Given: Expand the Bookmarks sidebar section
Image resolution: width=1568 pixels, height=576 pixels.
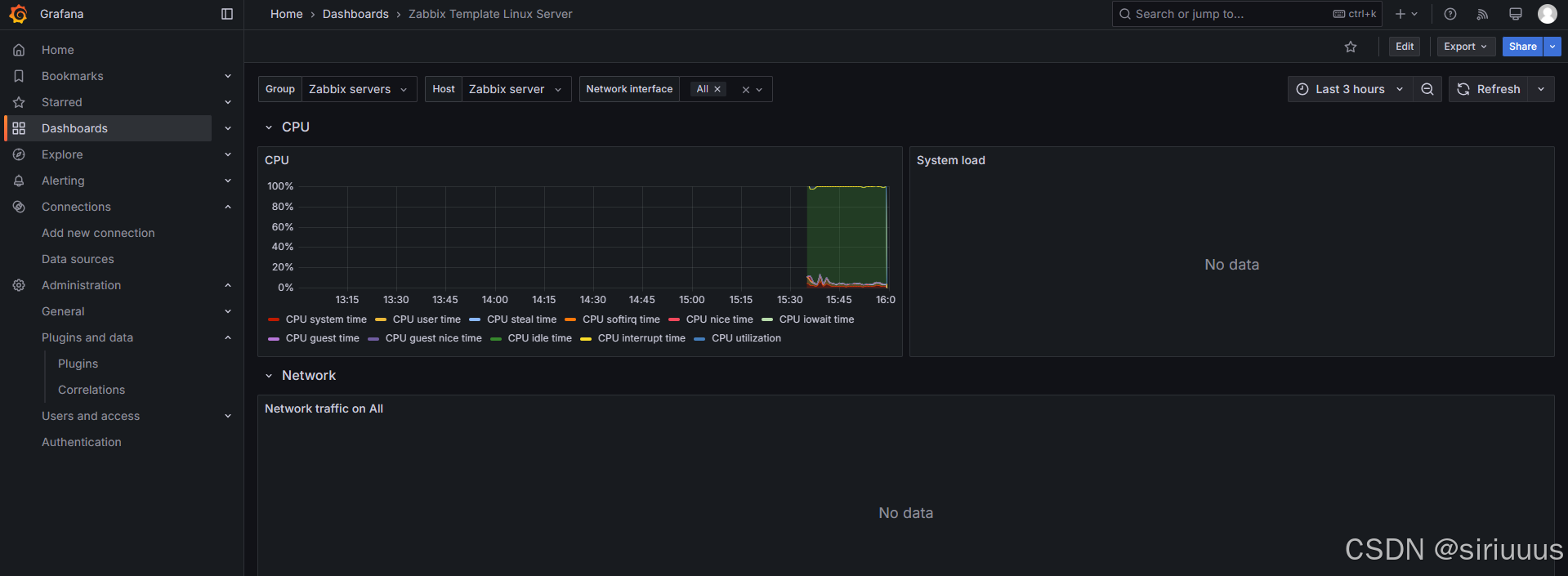Looking at the screenshot, I should tap(228, 76).
